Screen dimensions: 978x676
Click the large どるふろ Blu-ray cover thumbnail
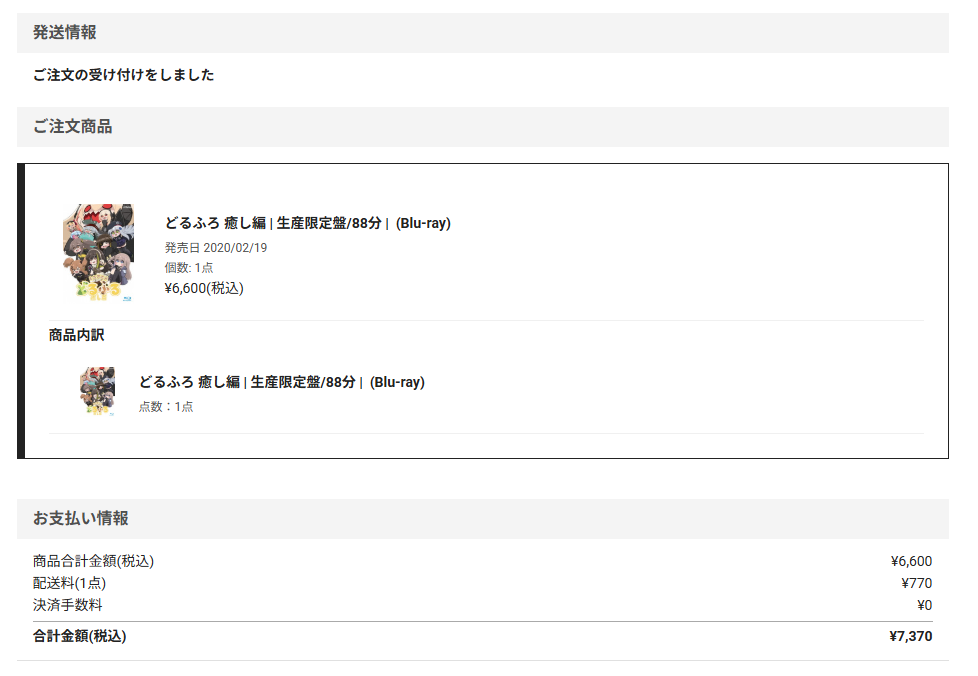click(x=98, y=252)
